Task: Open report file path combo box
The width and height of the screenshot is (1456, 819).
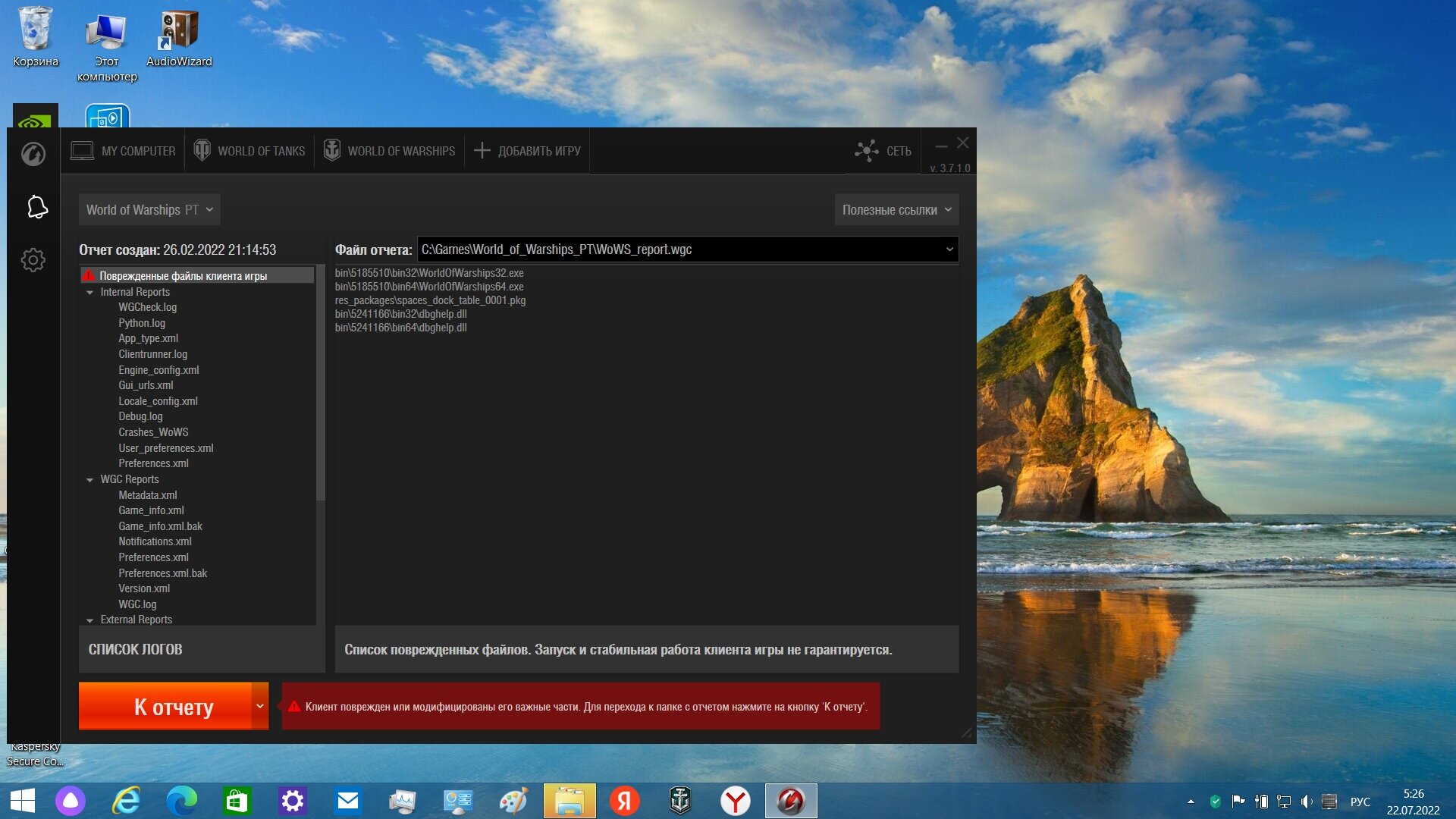Action: click(687, 249)
